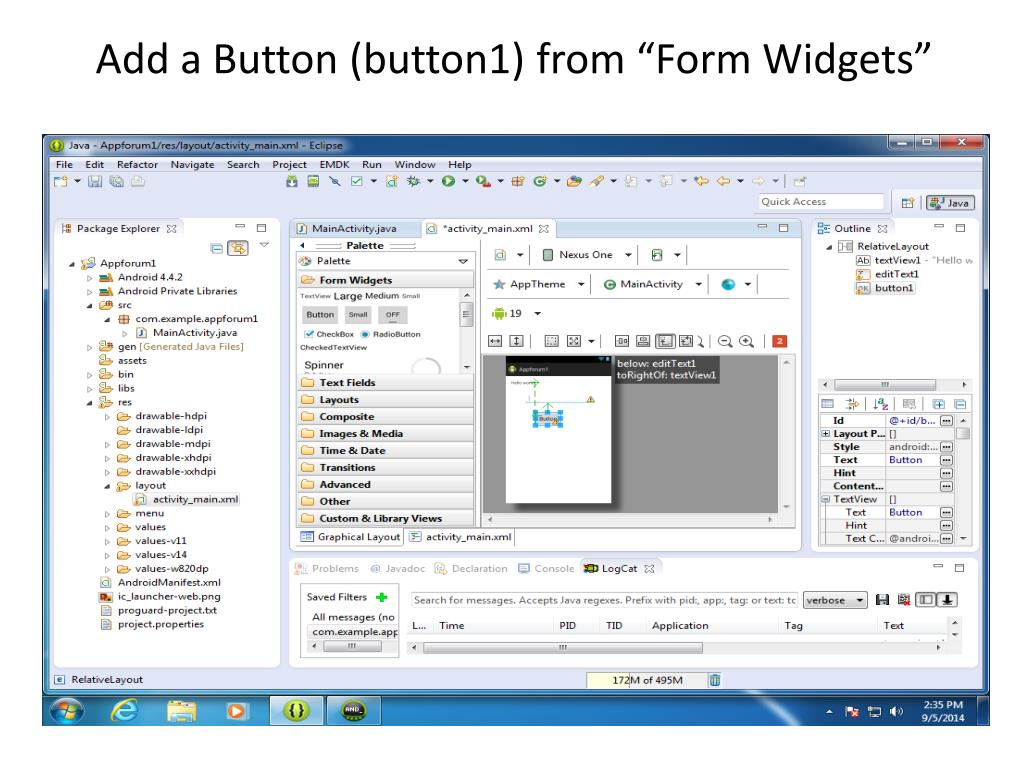Select the OFF toggle widget in palette
The height and width of the screenshot is (768, 1024).
click(392, 315)
